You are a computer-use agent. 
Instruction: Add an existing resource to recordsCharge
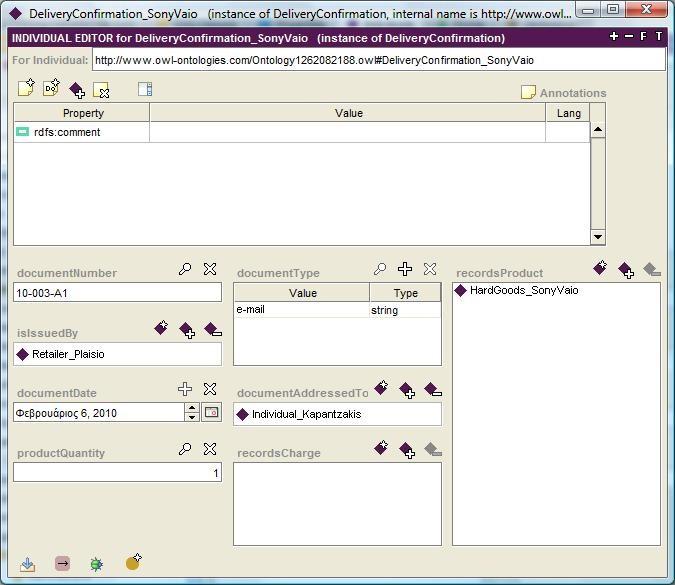(x=407, y=450)
